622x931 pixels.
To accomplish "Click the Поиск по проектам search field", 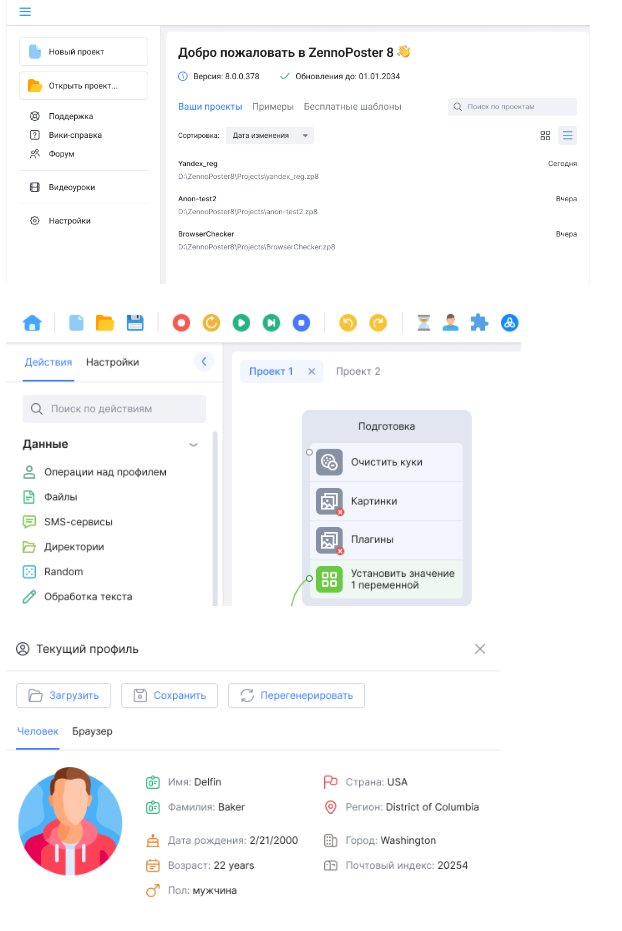I will click(x=512, y=107).
